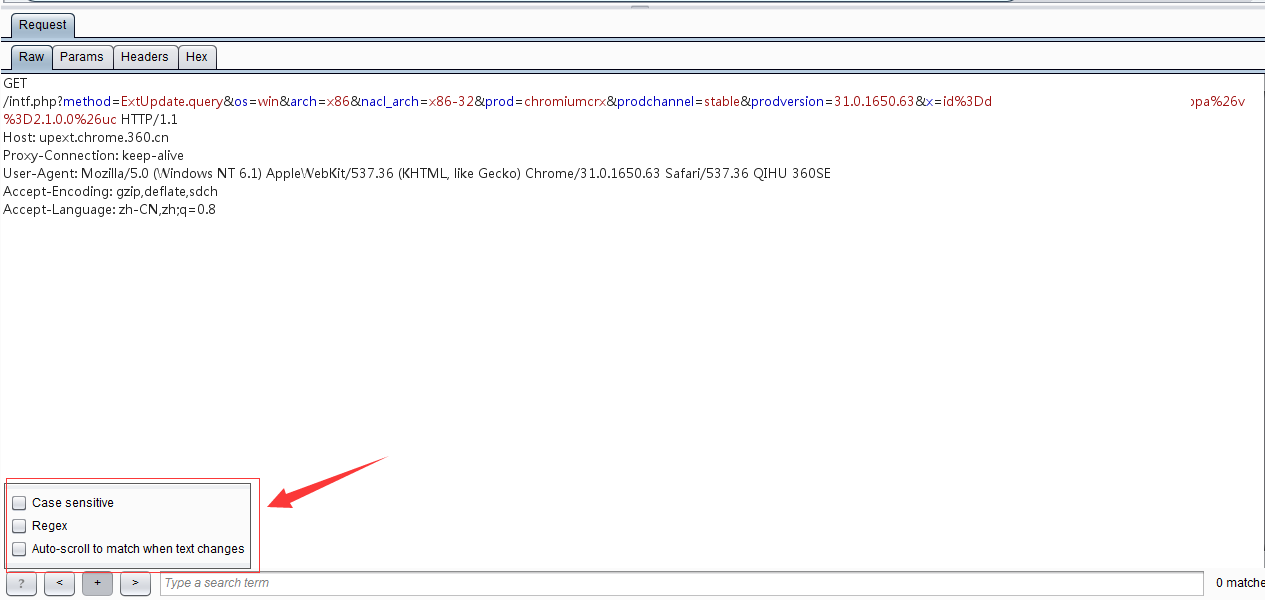Viewport: 1265px width, 600px height.
Task: Click the Host: upext.chrome.360.cn header line
Action: 85,137
